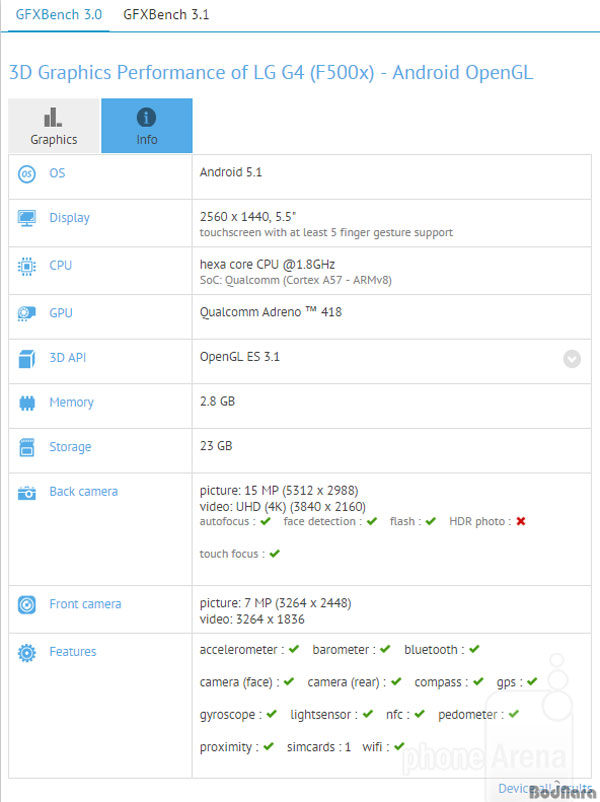This screenshot has width=600, height=802.
Task: Select the Info tab
Action: click(147, 125)
